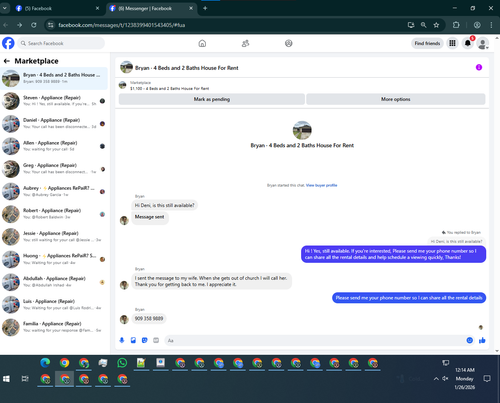Screen dimensions: 500x403
Task: Click View buyer profile link
Action: (x=321, y=185)
